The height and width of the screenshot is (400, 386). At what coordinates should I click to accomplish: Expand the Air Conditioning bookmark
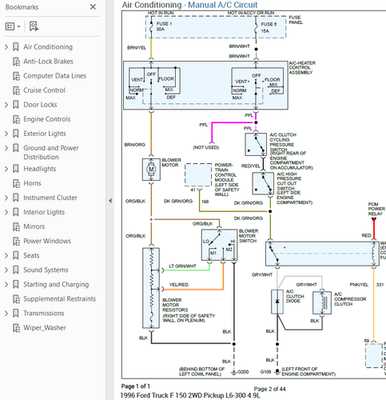click(6, 47)
